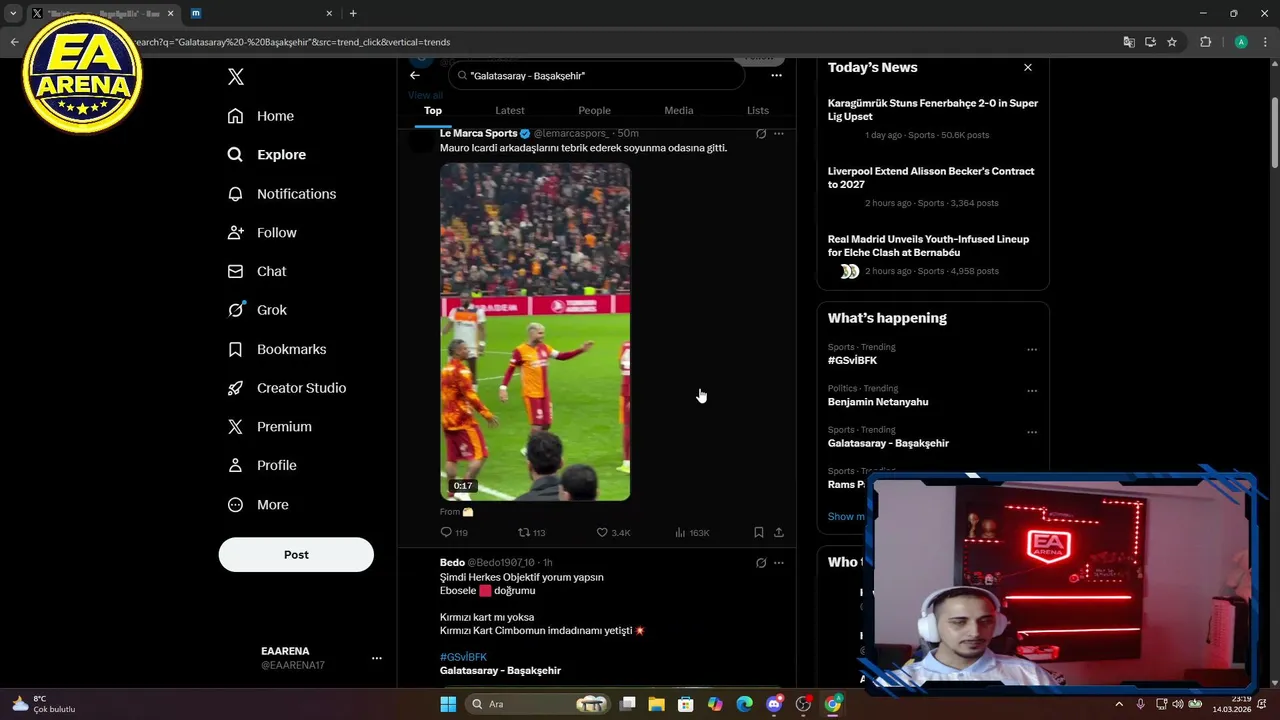The width and height of the screenshot is (1280, 720).
Task: Open a new Chrome tab
Action: point(353,14)
